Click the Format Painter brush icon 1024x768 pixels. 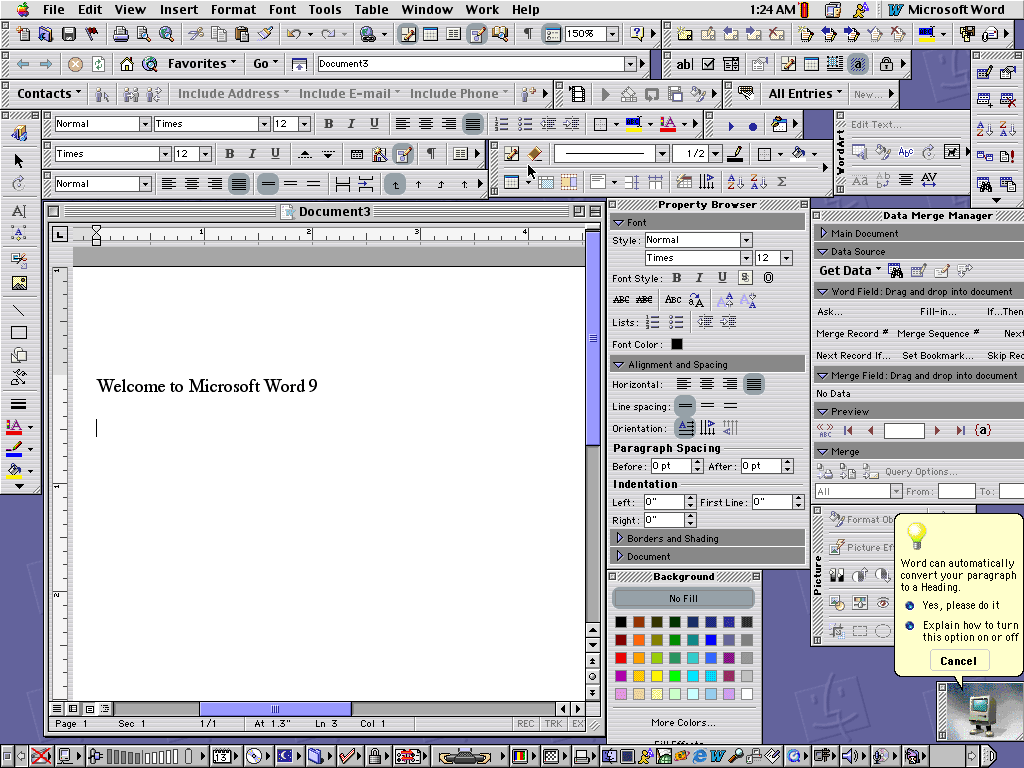point(265,34)
